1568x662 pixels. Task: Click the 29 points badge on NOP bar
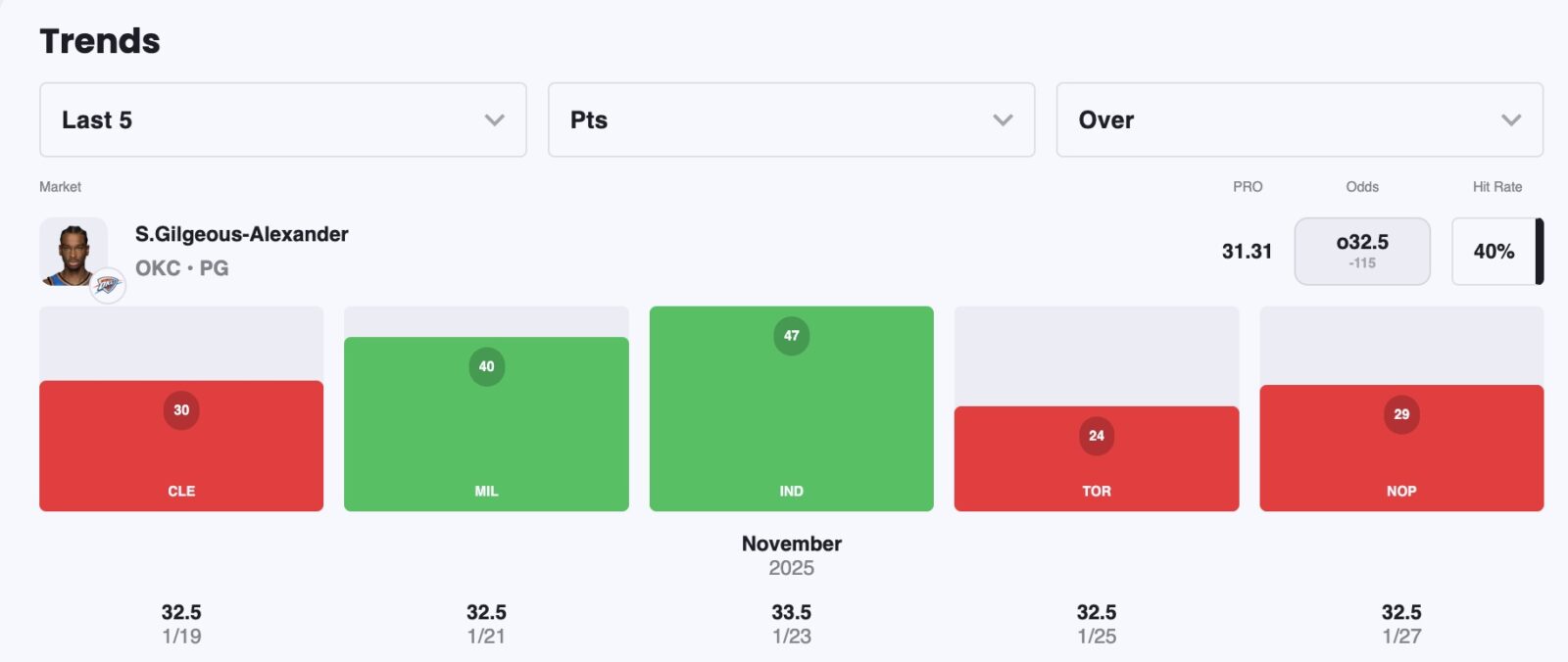1401,414
